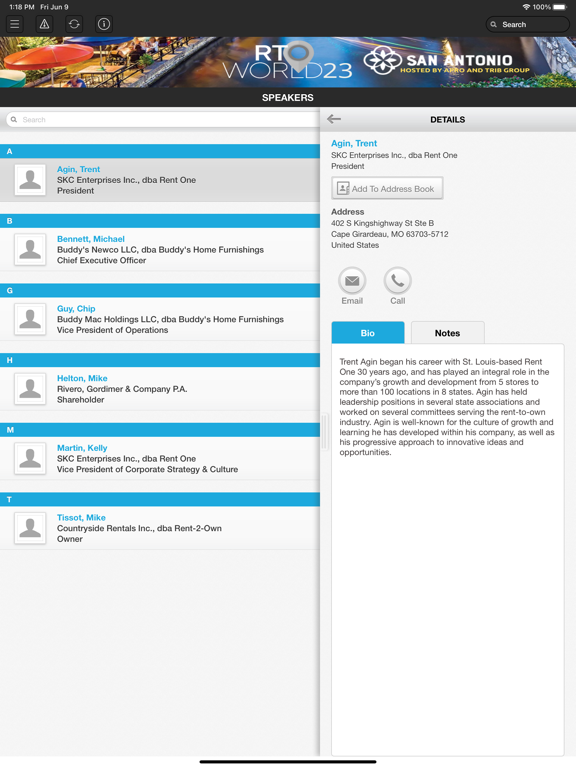
Task: Open the info circle icon
Action: (104, 24)
